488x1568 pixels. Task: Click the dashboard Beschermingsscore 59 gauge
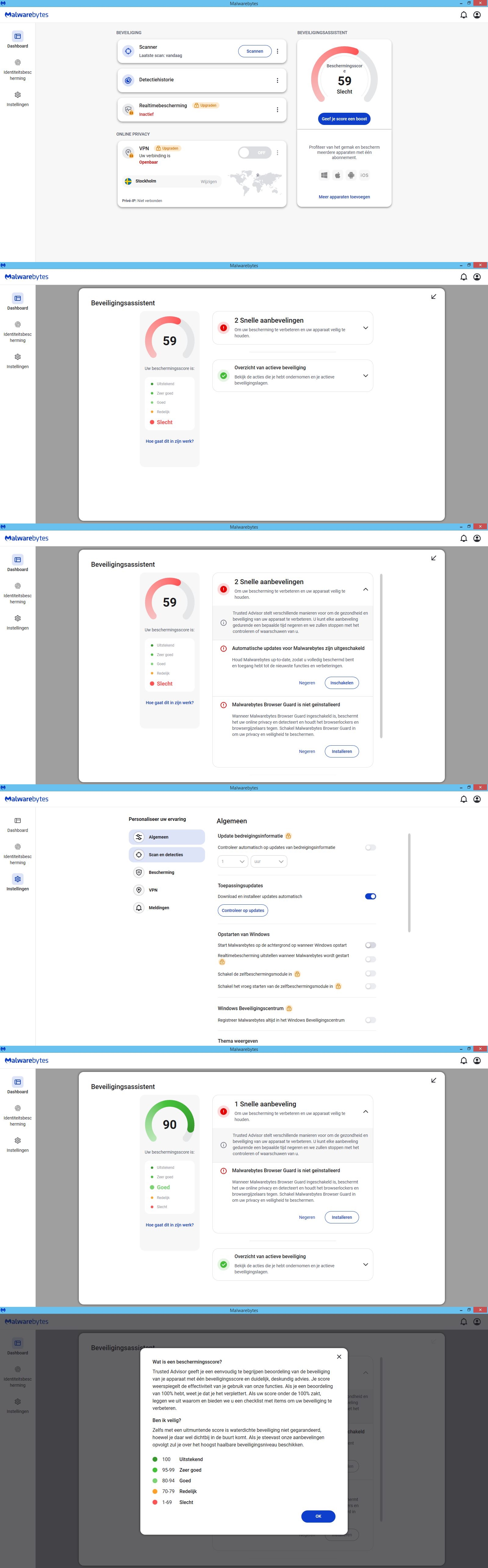point(344,74)
